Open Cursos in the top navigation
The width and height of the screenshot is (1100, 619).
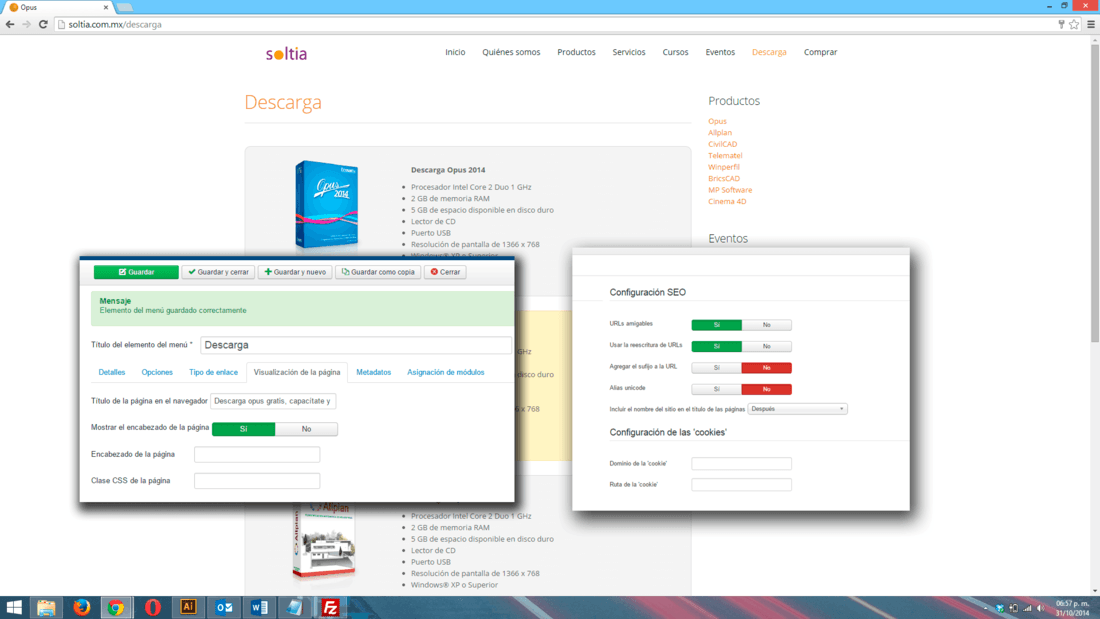click(675, 52)
